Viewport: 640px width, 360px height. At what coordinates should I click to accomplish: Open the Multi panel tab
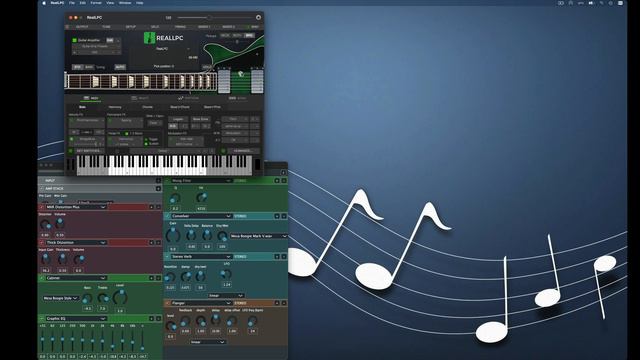tap(140, 98)
